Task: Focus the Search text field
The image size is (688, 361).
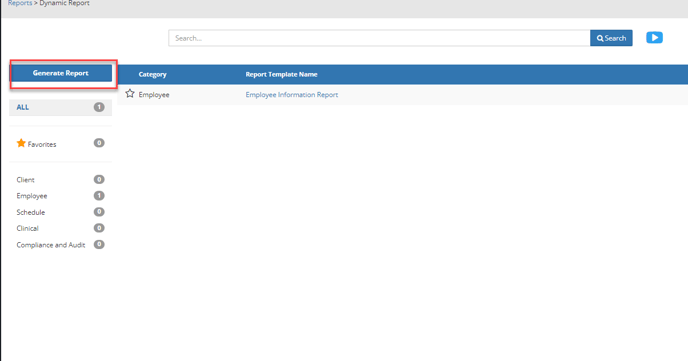Action: (x=379, y=38)
